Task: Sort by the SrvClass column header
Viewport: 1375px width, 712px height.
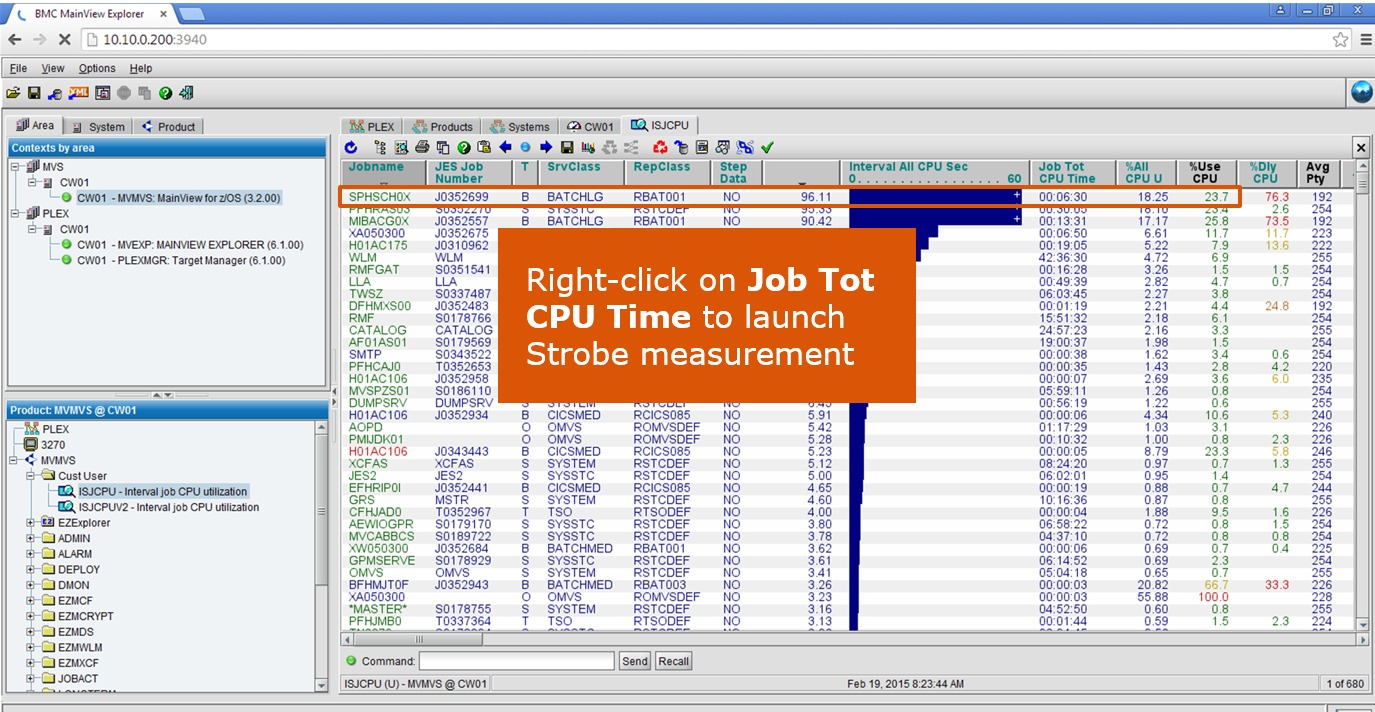Action: pos(582,172)
